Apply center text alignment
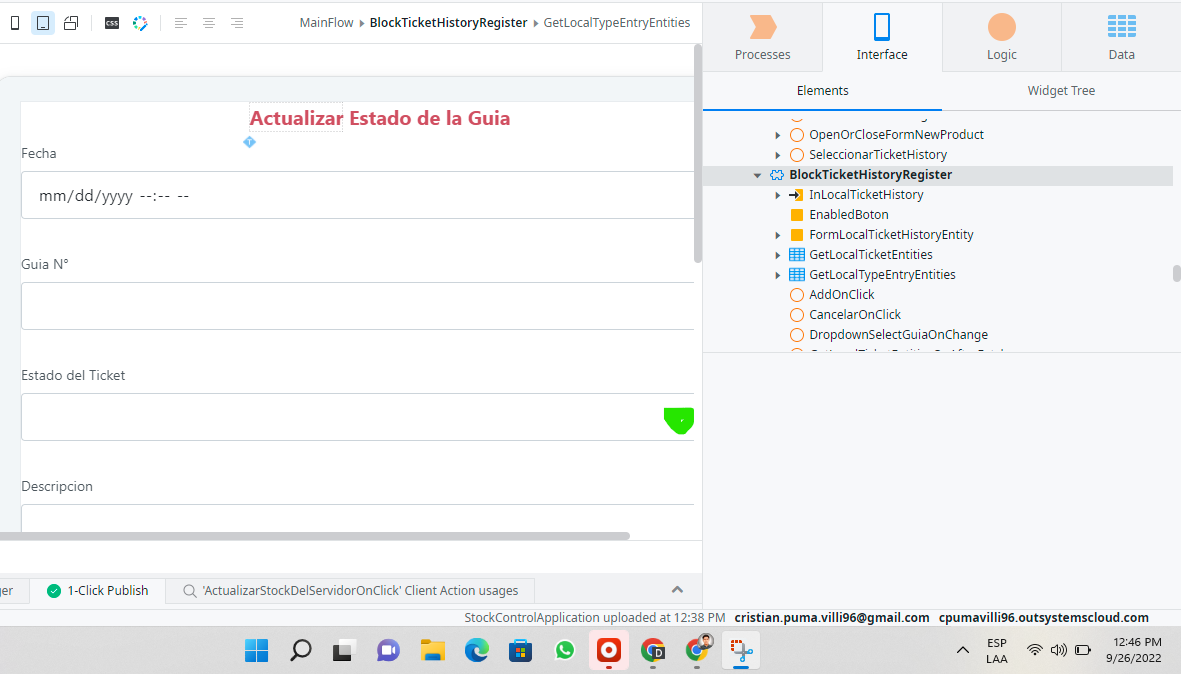1181x674 pixels. click(208, 22)
